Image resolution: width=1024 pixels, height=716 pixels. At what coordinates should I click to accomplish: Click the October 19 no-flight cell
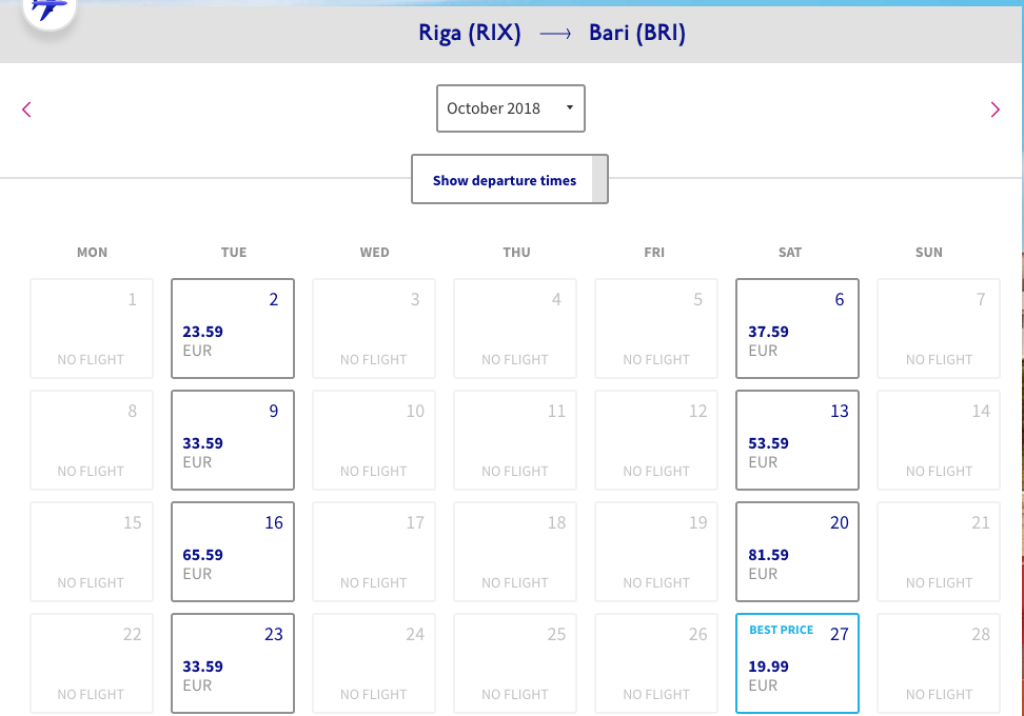[x=656, y=551]
